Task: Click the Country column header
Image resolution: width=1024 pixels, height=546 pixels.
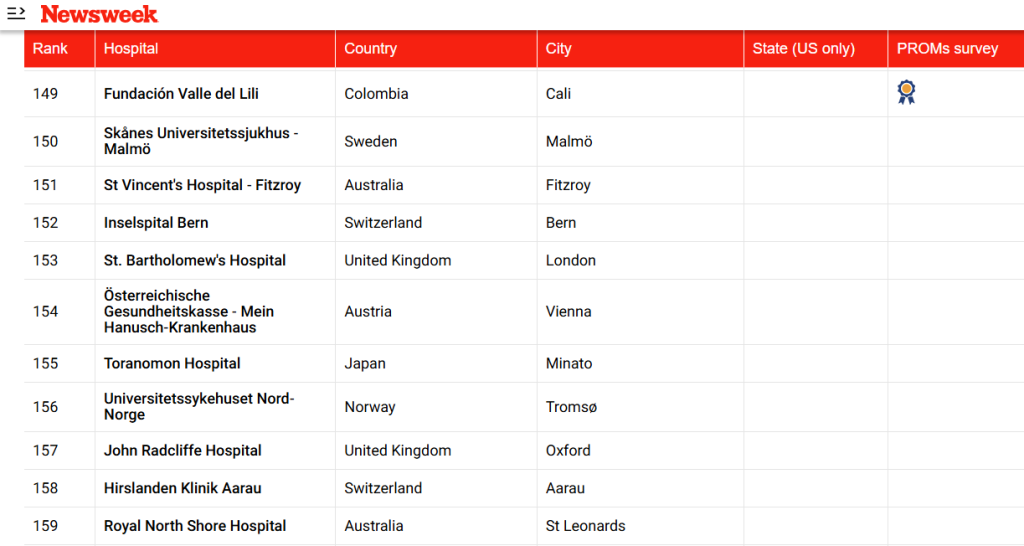Action: click(370, 48)
